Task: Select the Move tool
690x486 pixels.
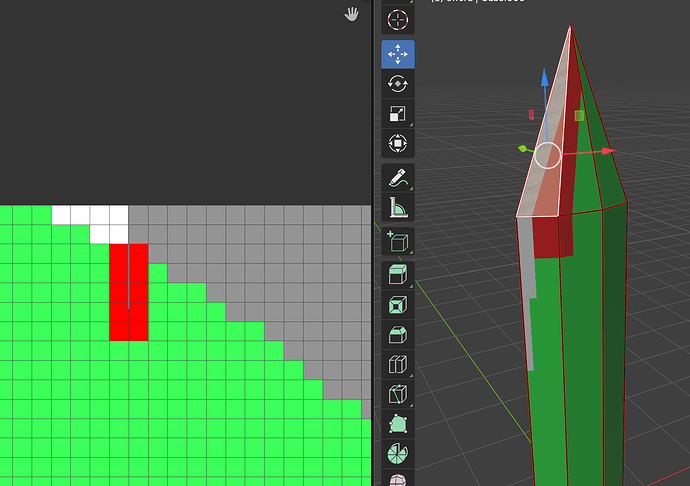Action: (x=398, y=55)
